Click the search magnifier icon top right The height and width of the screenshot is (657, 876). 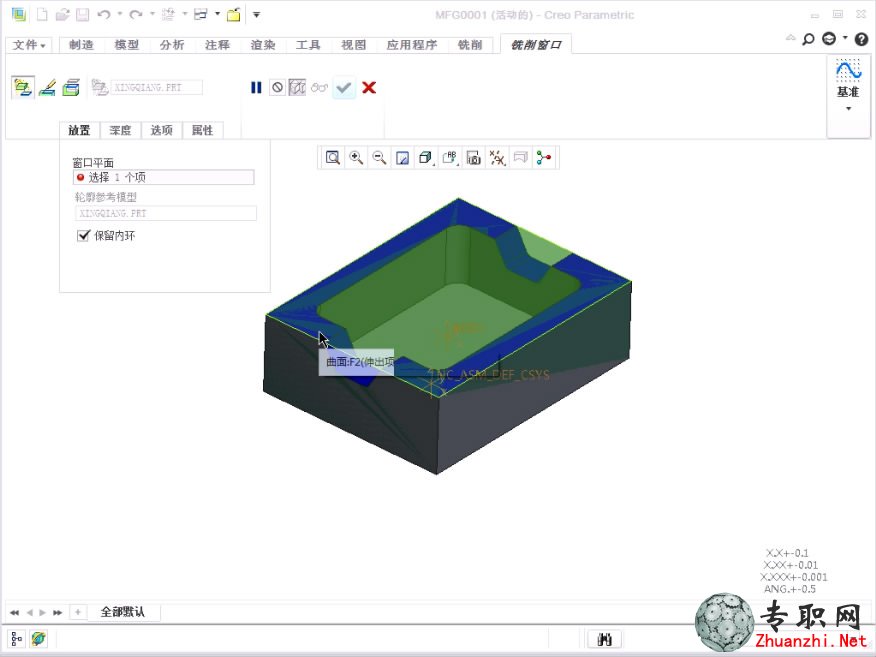tap(808, 39)
